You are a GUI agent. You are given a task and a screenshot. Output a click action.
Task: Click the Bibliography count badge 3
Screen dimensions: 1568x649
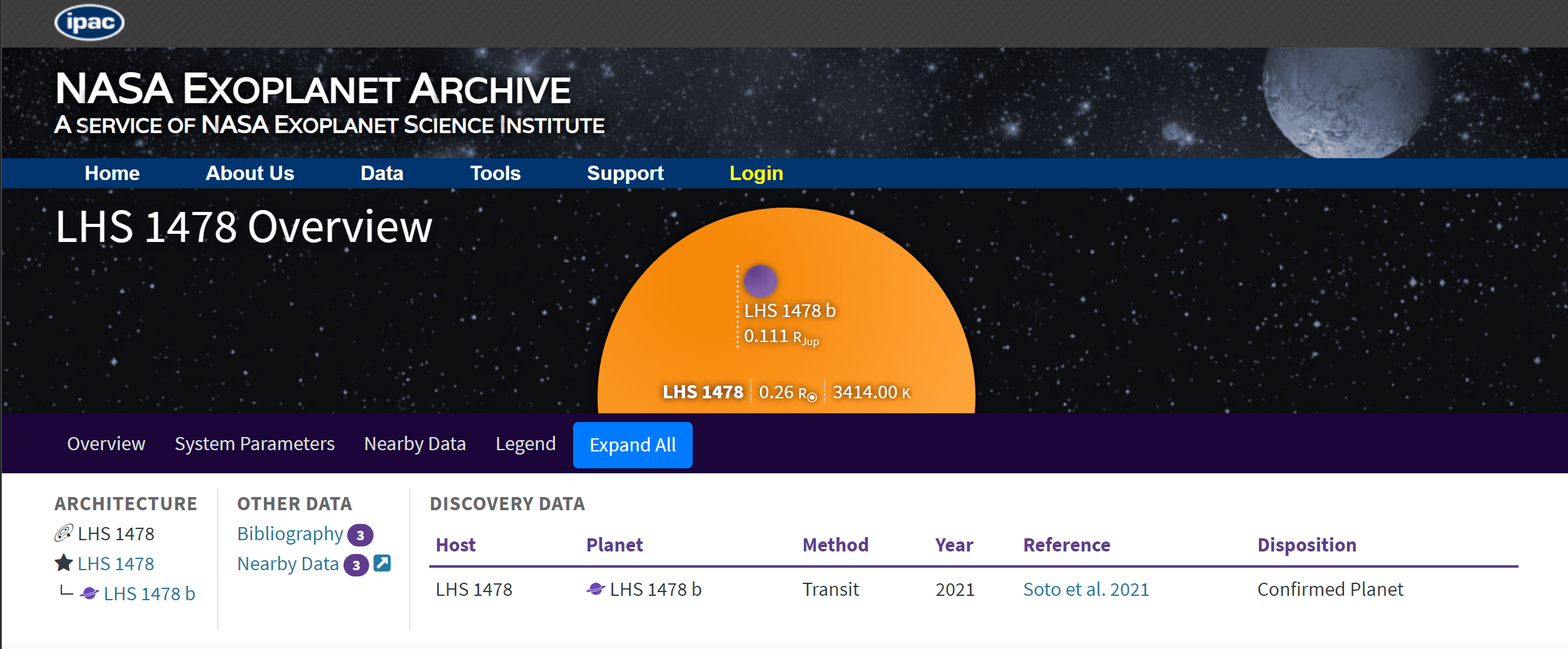pos(360,535)
